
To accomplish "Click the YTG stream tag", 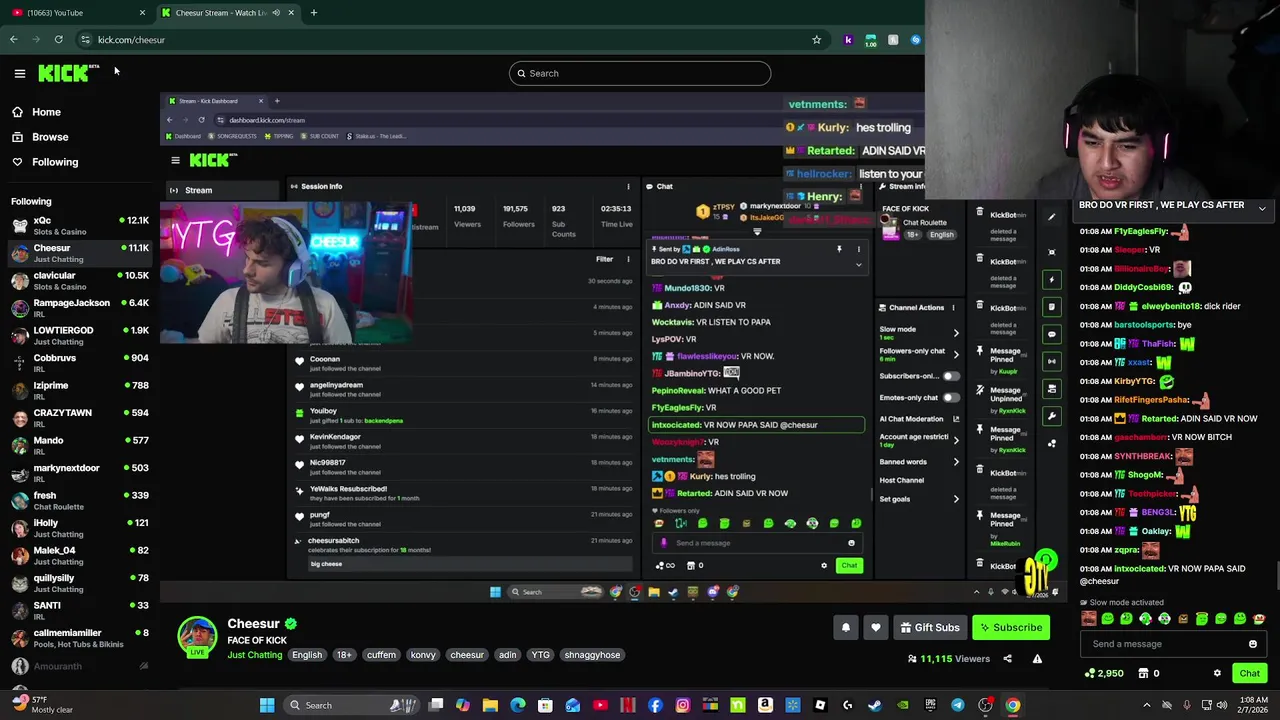I will point(540,655).
